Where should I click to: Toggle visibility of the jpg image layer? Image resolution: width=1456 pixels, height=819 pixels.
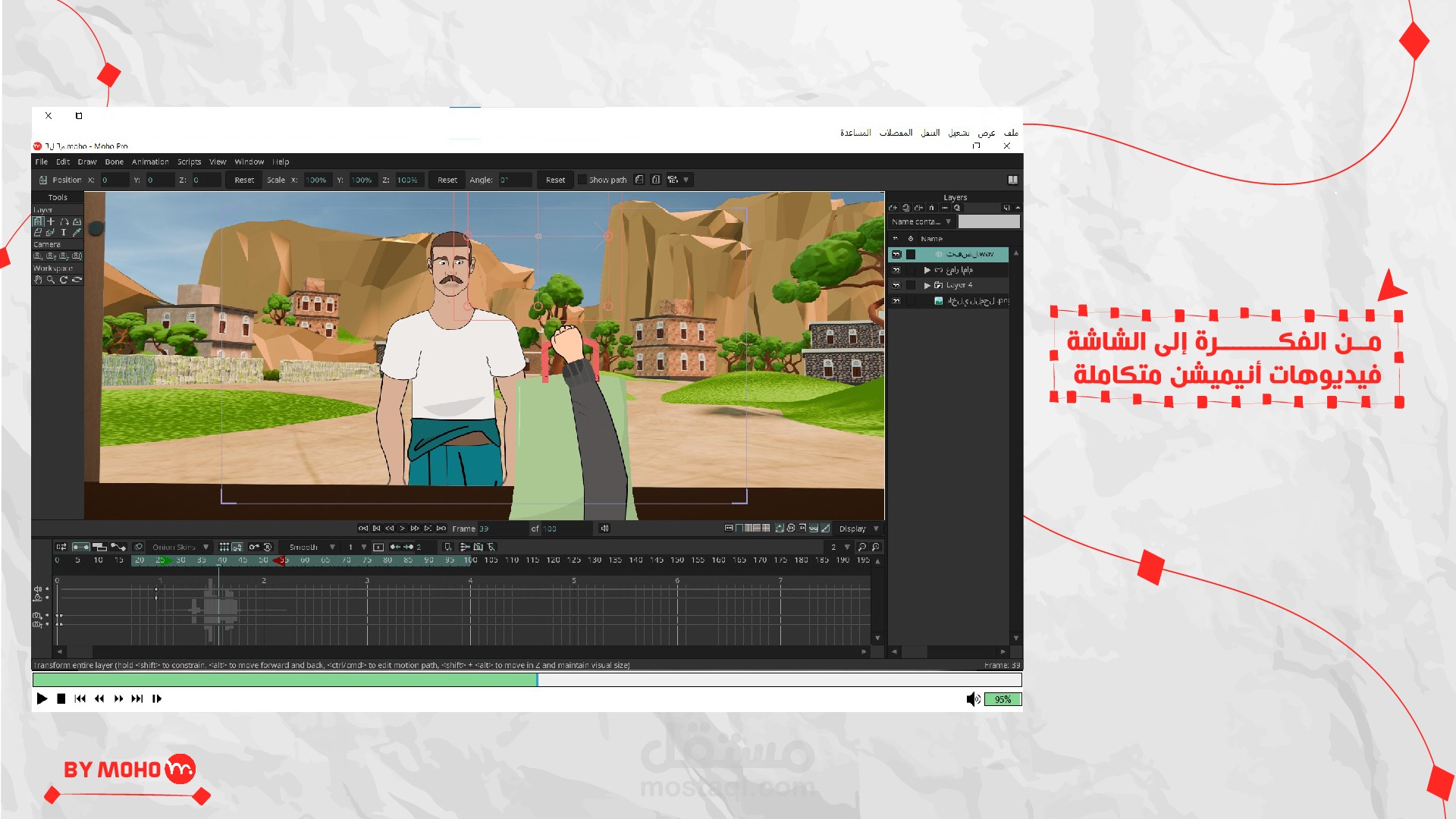click(x=896, y=301)
